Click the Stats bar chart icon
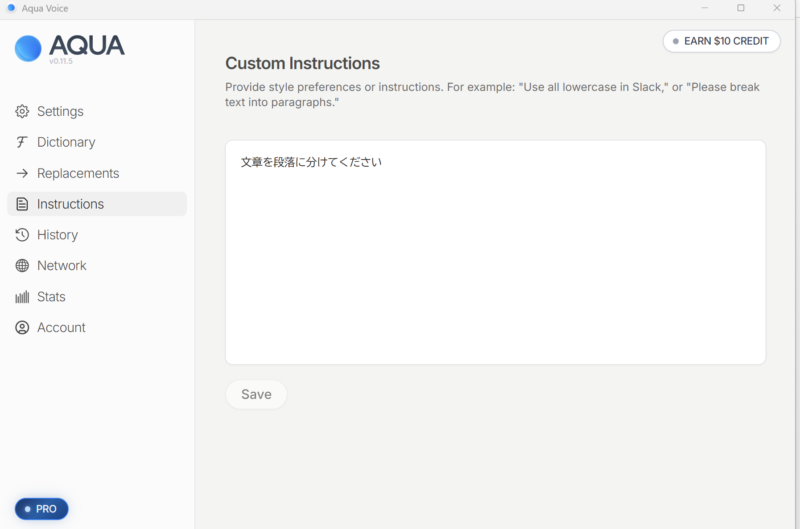The width and height of the screenshot is (800, 529). point(22,297)
